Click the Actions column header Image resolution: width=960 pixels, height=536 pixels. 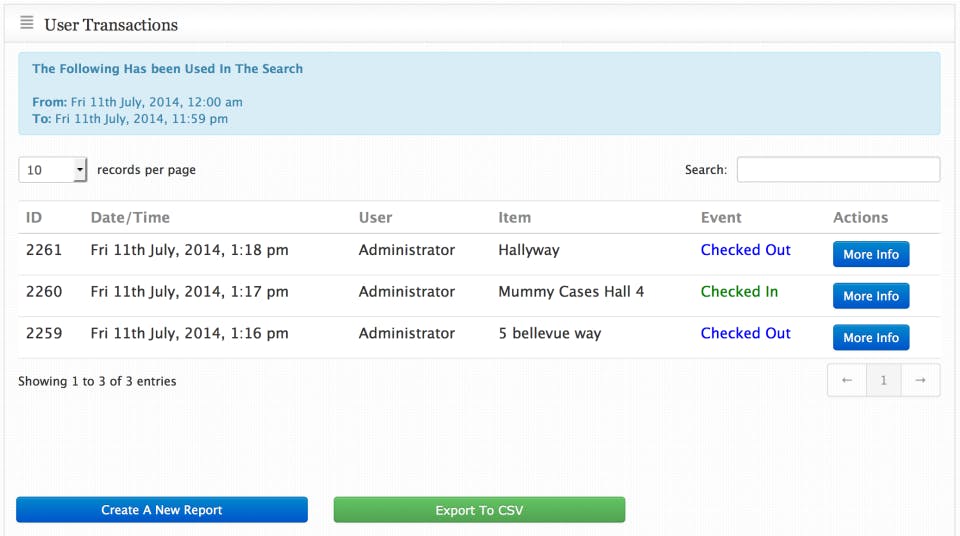(x=860, y=217)
